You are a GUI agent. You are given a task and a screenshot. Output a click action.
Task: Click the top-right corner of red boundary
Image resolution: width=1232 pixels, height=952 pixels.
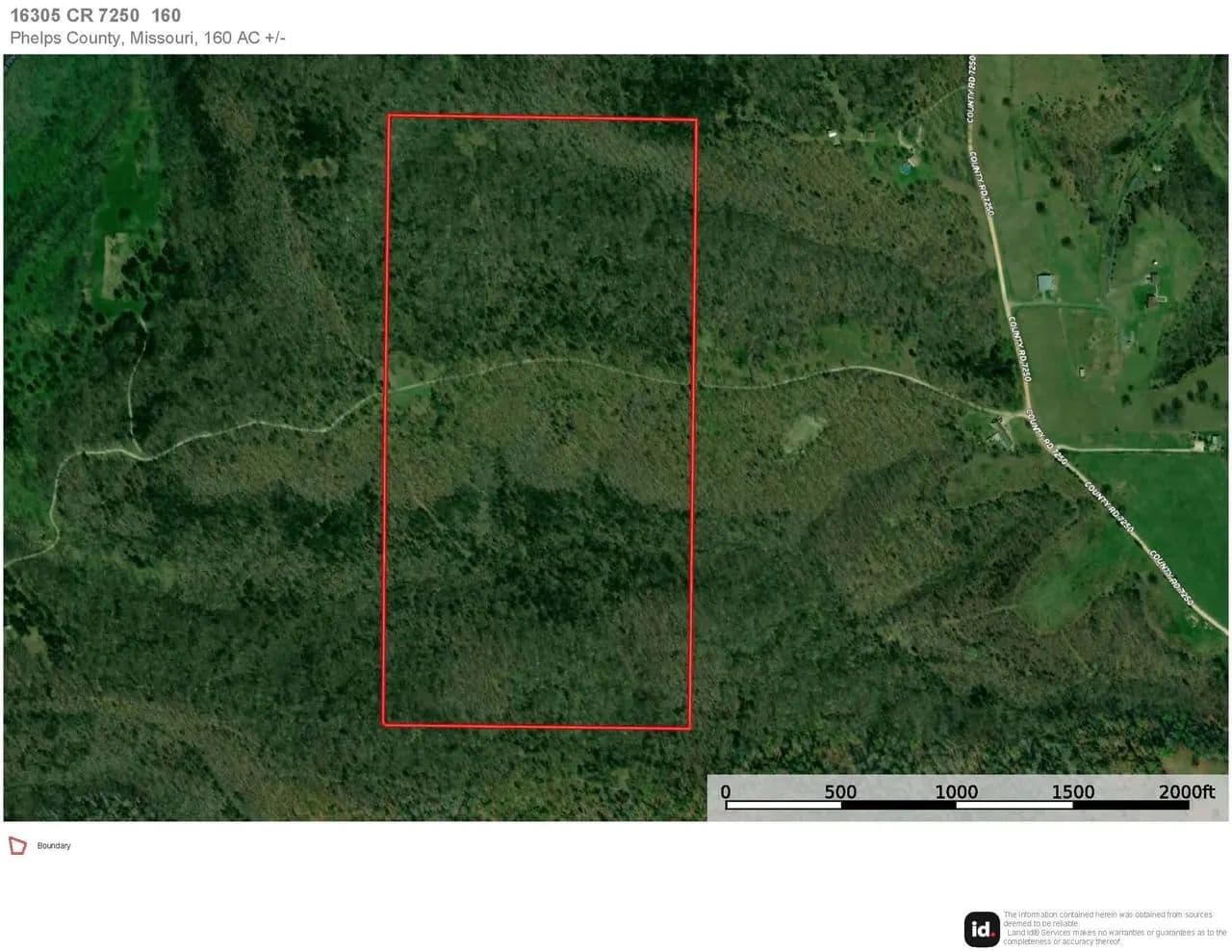(x=696, y=120)
